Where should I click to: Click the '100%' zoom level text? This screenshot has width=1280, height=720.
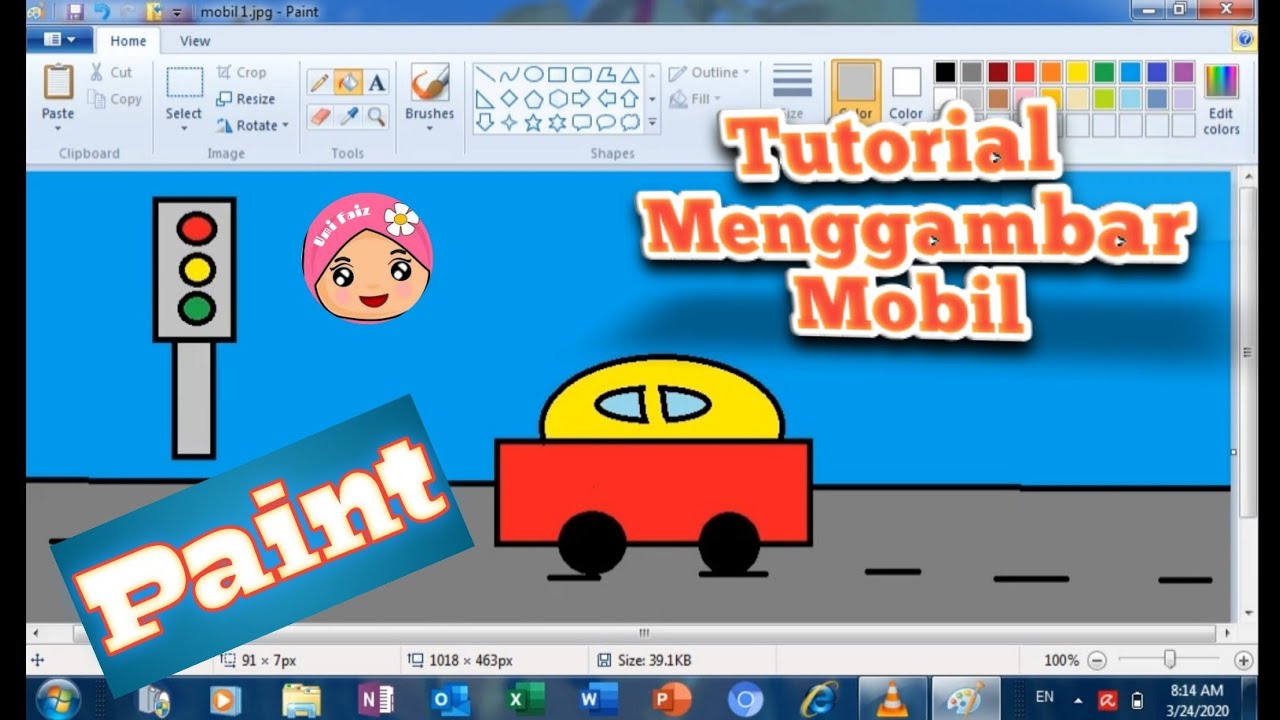[1061, 660]
